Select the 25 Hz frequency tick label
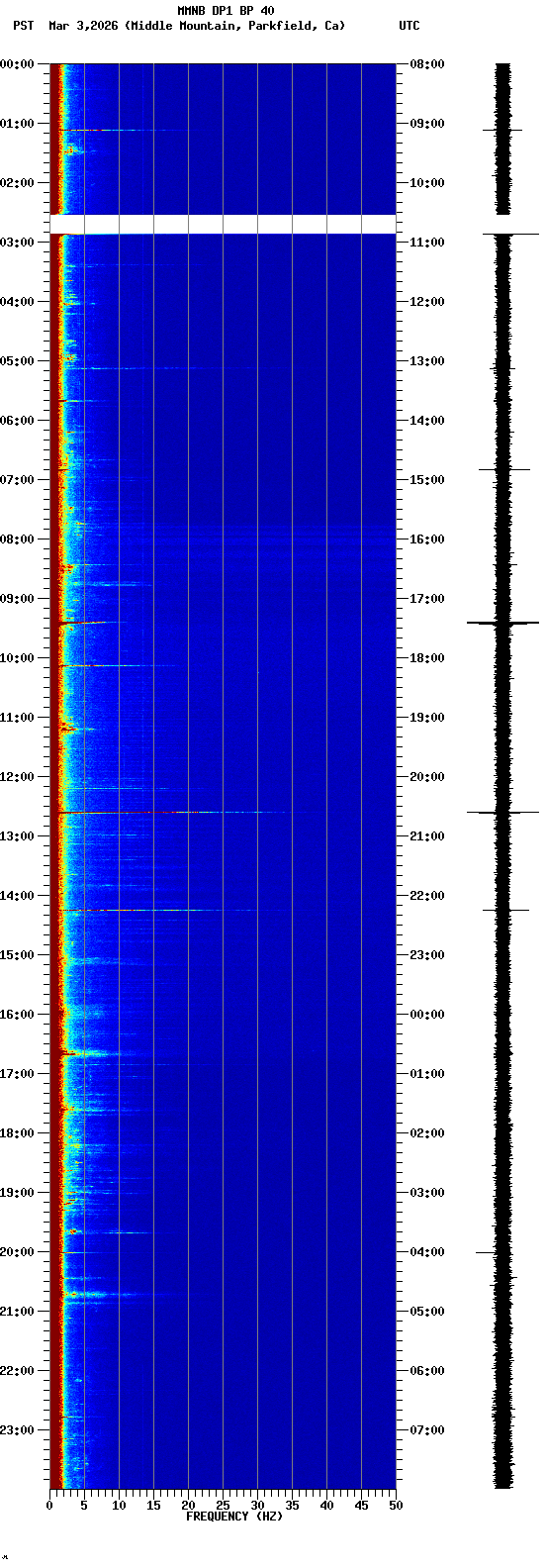Screen dimensions: 546x1568 (x=223, y=1506)
